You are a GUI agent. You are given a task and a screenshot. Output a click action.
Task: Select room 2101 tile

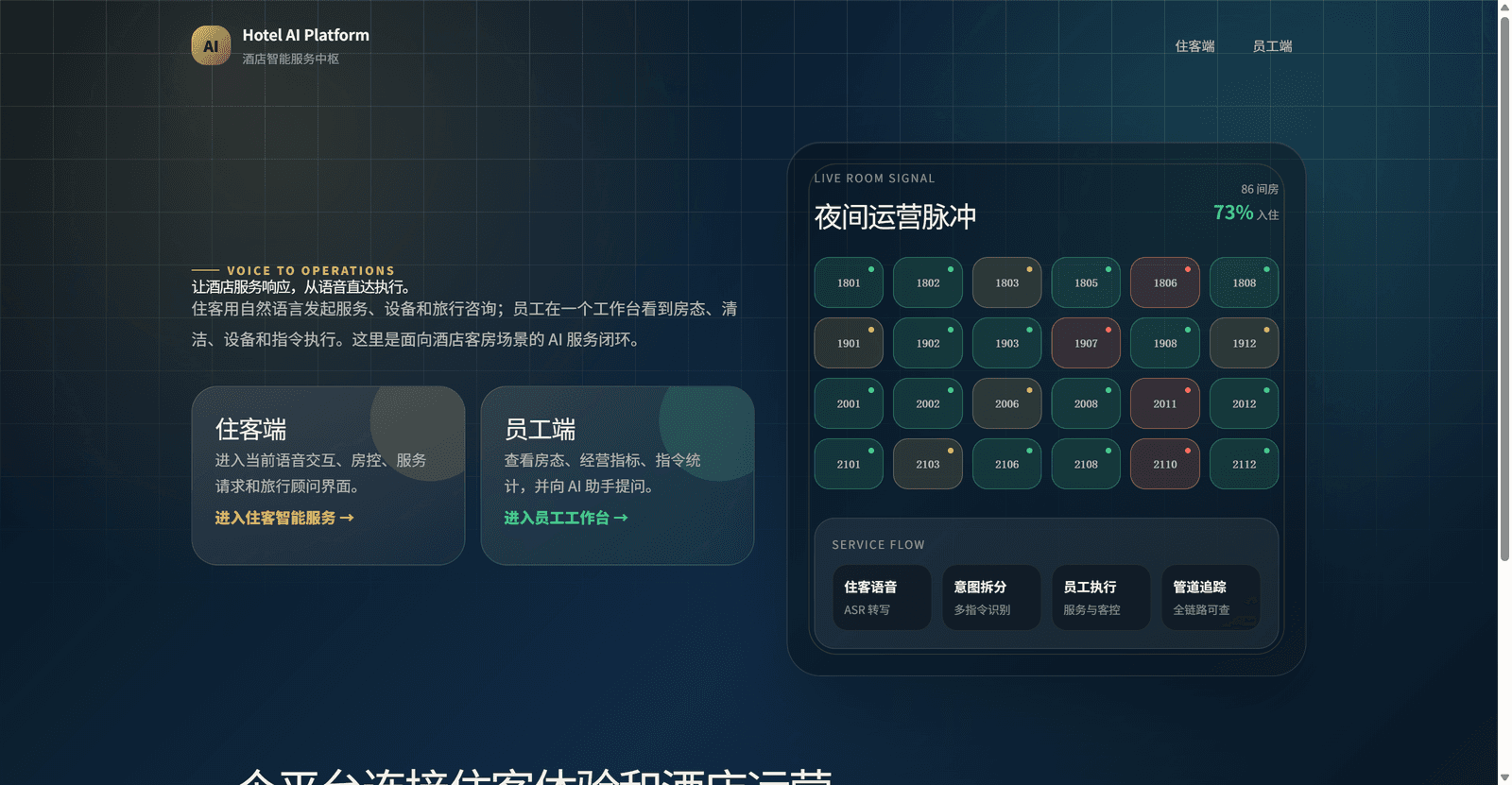[x=849, y=464]
